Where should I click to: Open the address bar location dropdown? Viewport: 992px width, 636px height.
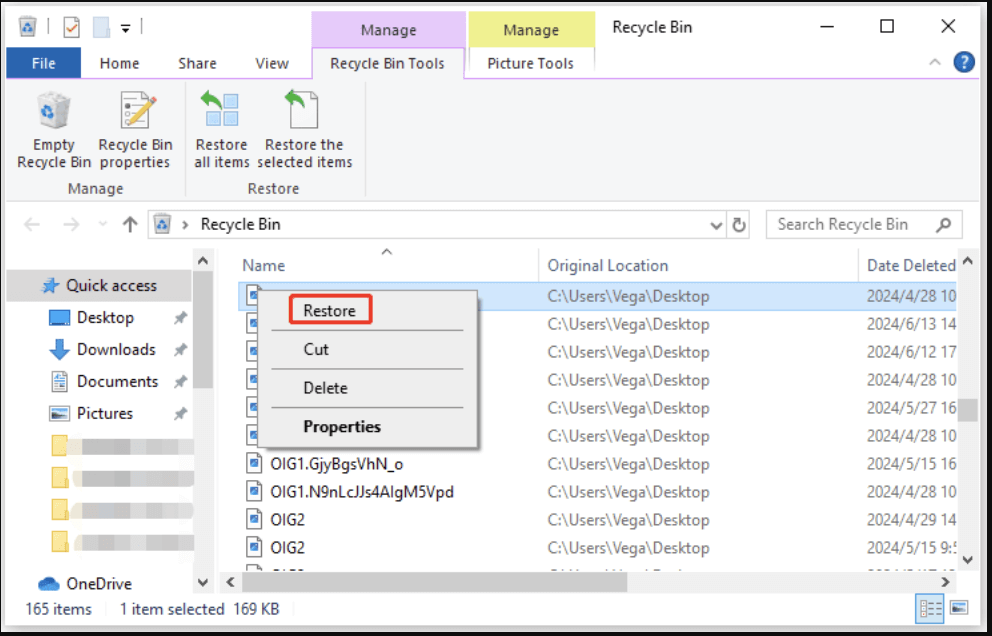coord(715,224)
